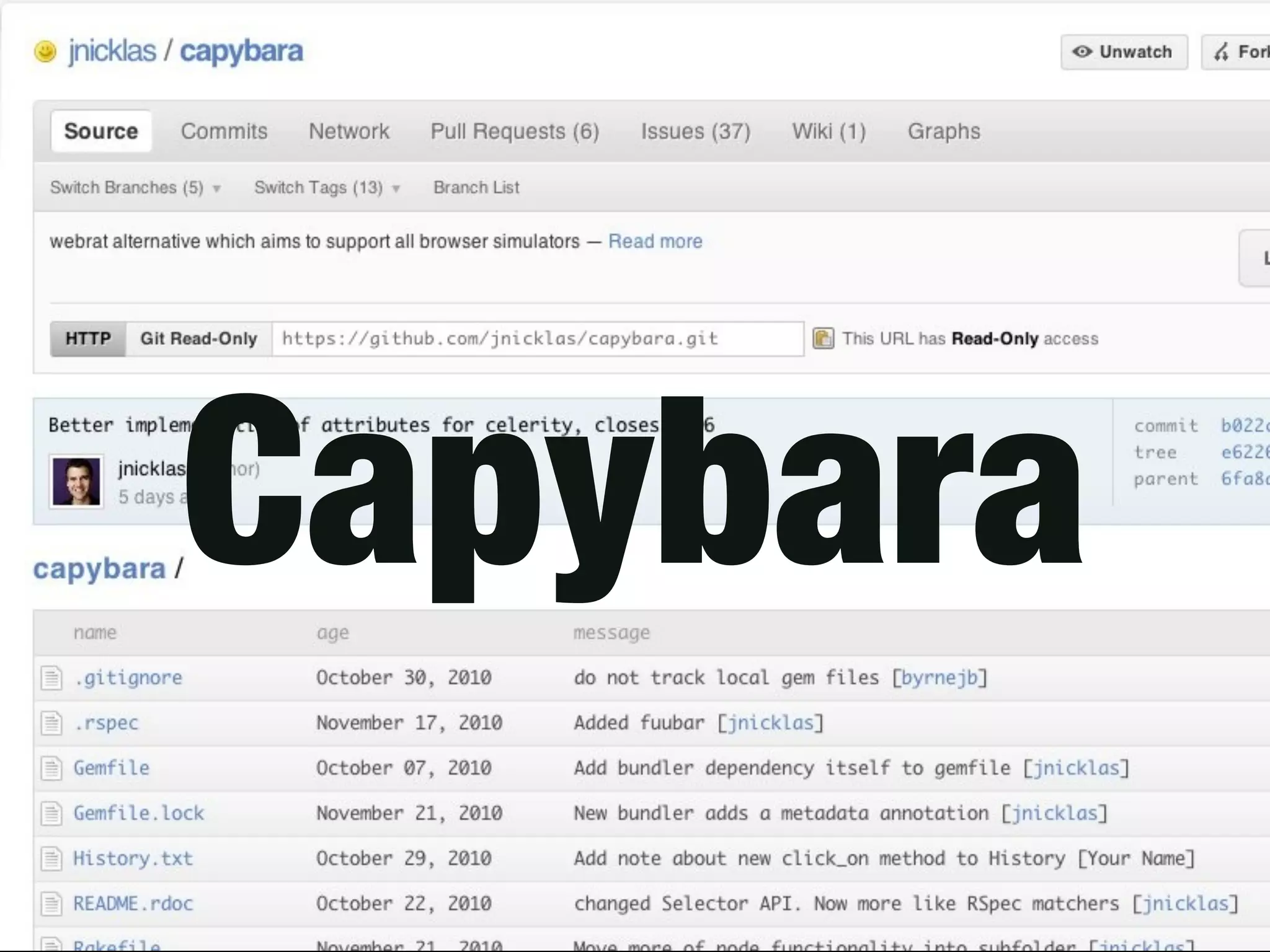The image size is (1270, 952).
Task: Select the Git Read-Only clone option
Action: pyautogui.click(x=198, y=338)
